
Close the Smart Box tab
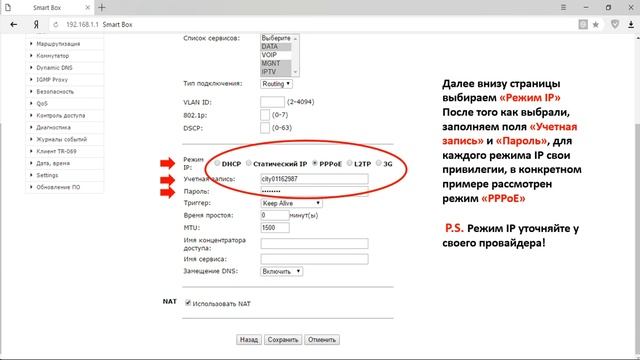click(87, 7)
